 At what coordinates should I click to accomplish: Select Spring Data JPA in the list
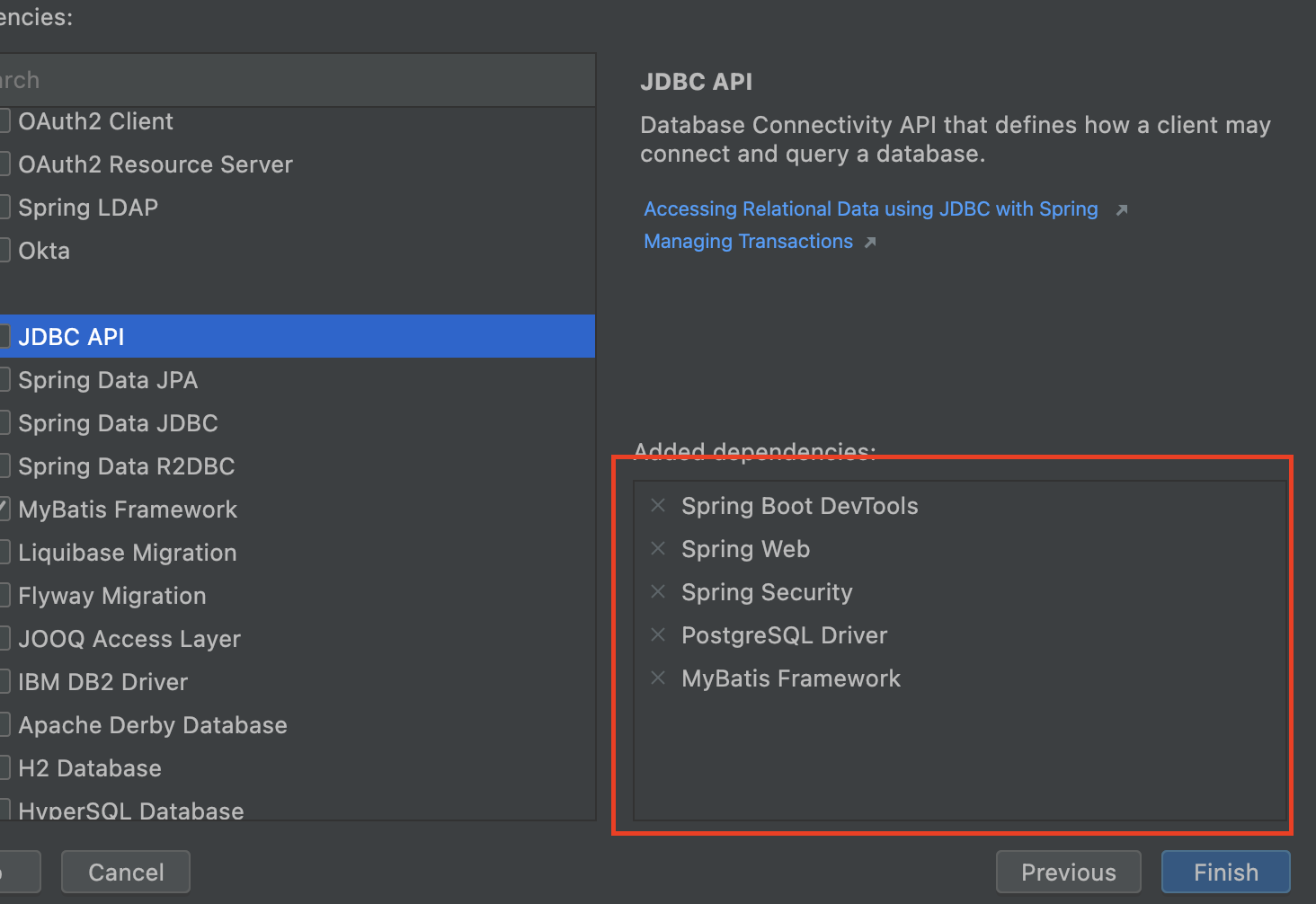pyautogui.click(x=297, y=380)
